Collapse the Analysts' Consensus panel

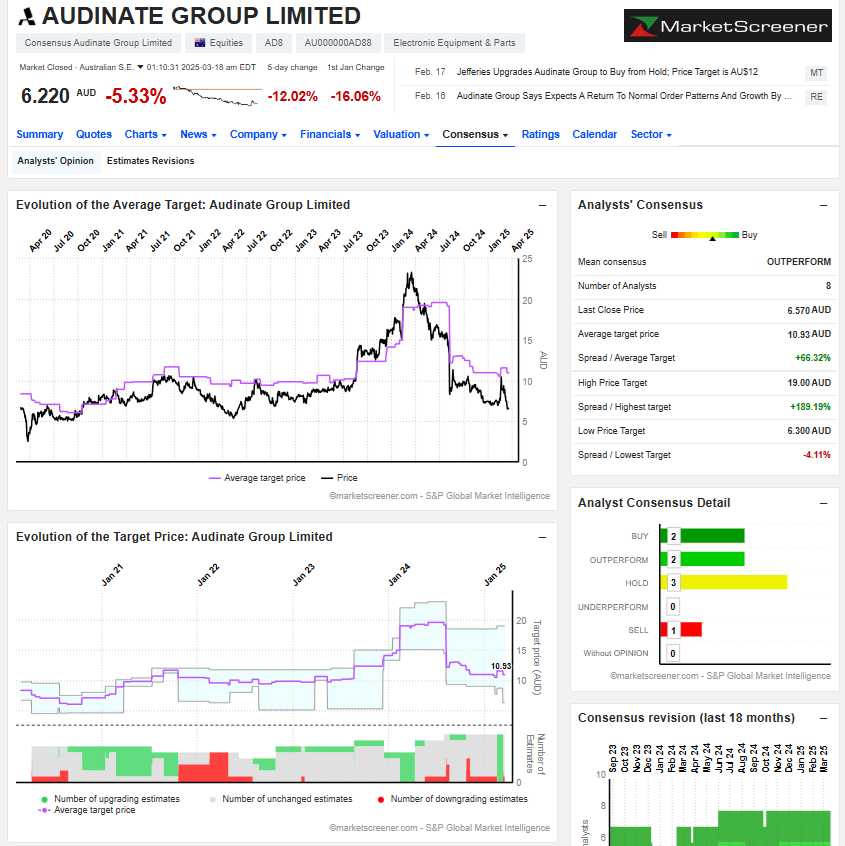click(x=823, y=205)
